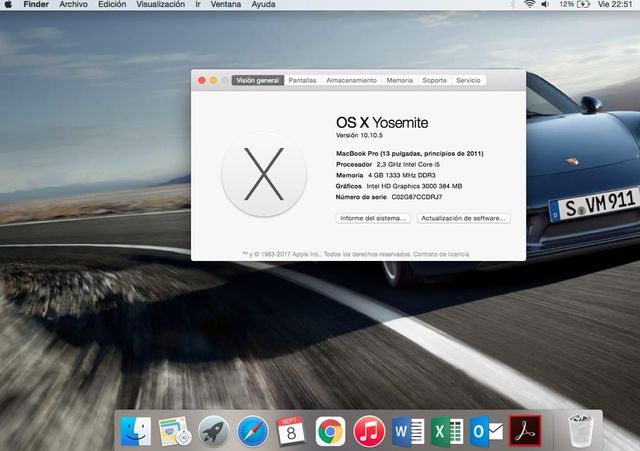Launch Google Chrome from Dock
This screenshot has height=451, width=640.
click(330, 431)
